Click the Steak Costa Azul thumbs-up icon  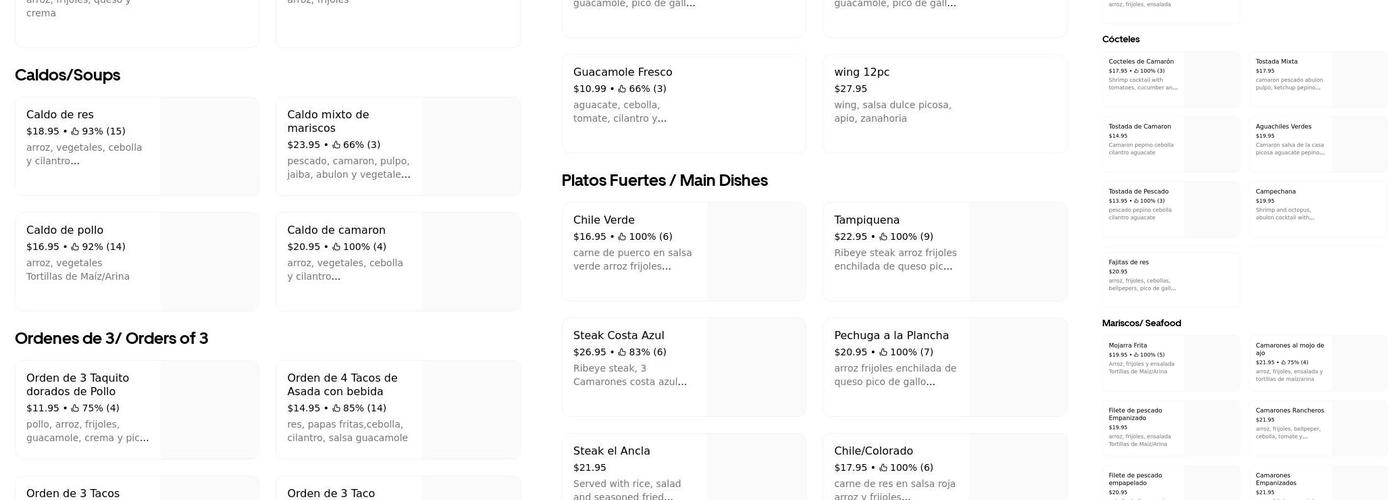point(622,352)
